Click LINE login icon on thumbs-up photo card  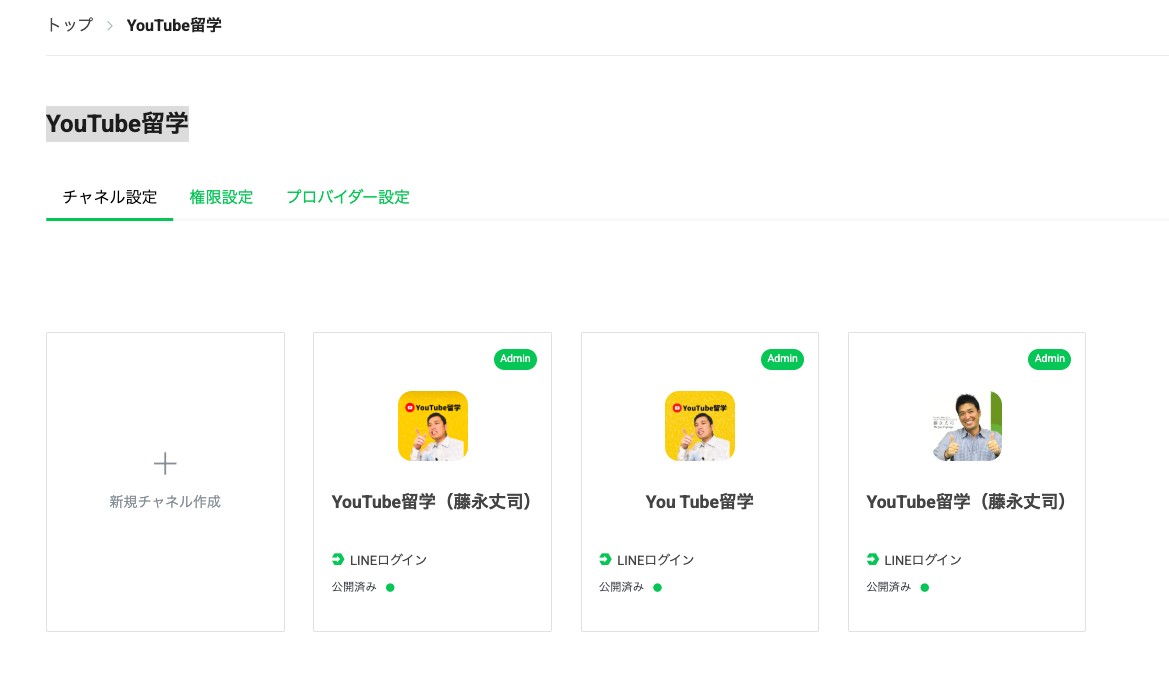pyautogui.click(x=872, y=559)
